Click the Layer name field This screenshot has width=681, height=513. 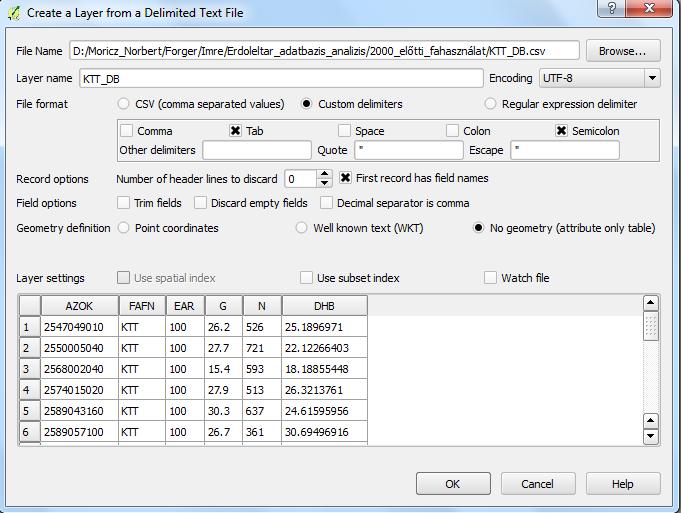coord(281,78)
